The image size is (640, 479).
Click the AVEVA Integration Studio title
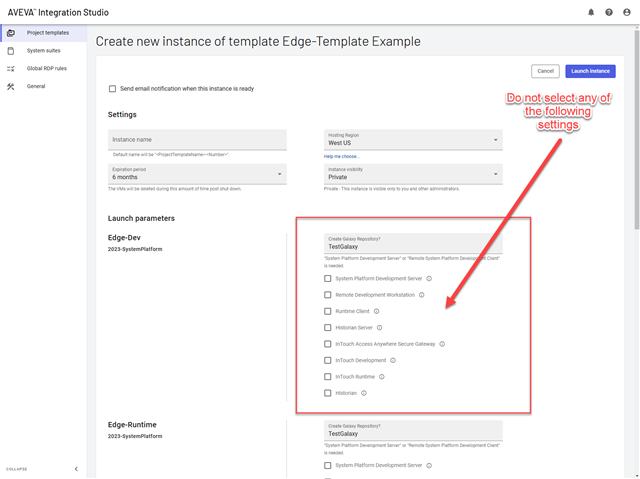click(x=58, y=12)
